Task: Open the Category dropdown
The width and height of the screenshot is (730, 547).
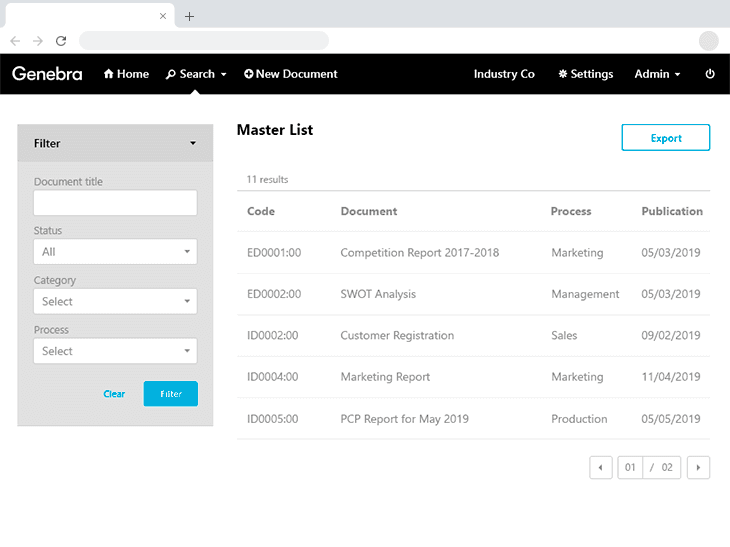Action: pyautogui.click(x=115, y=301)
